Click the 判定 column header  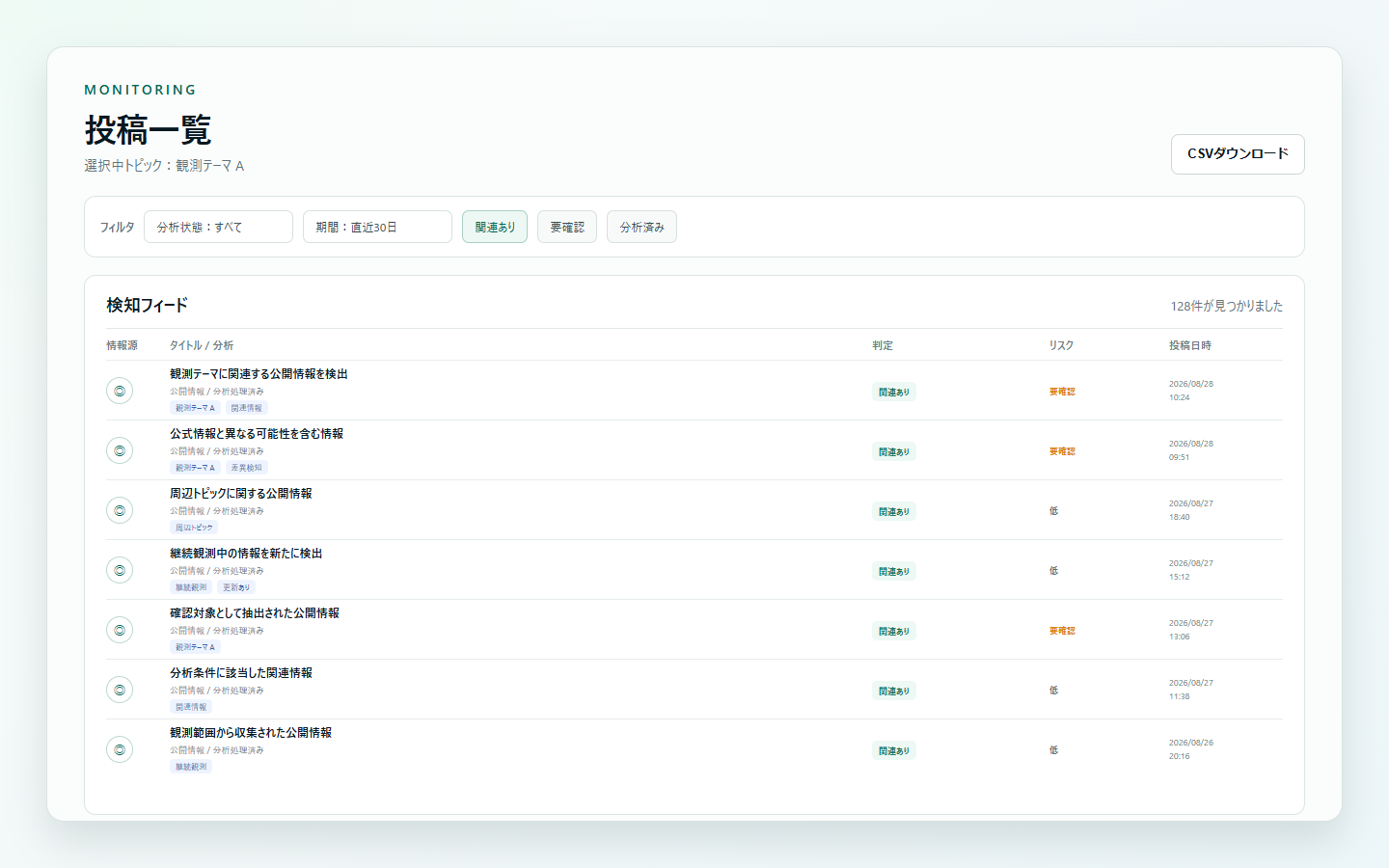883,345
